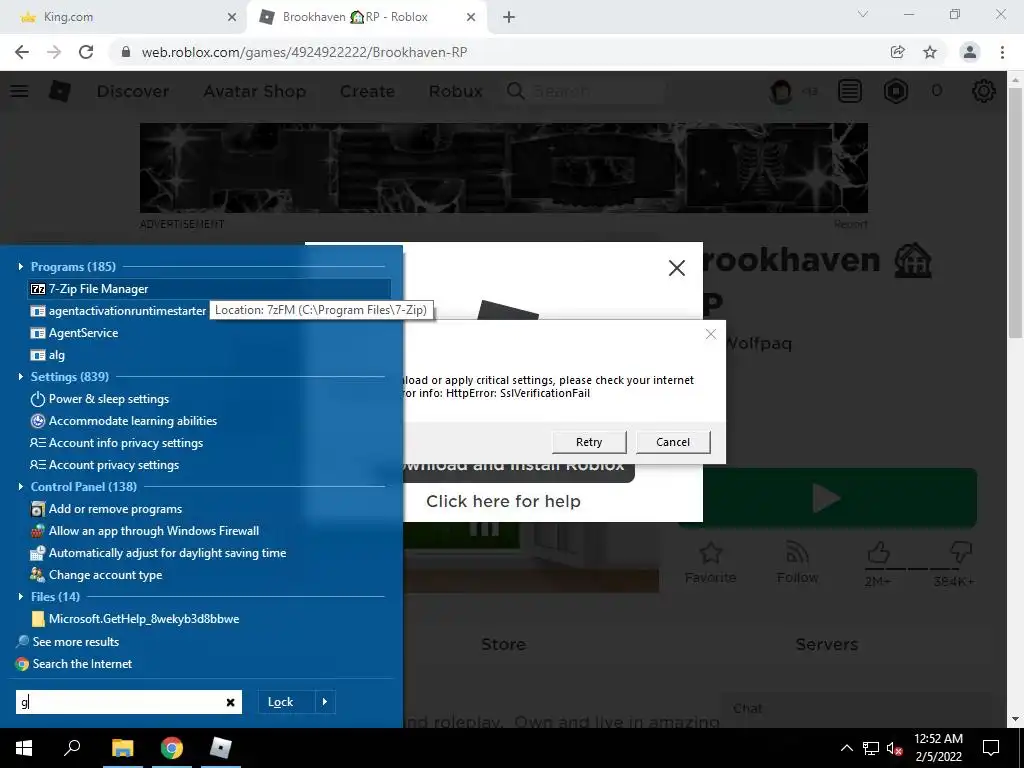Open Avatar Shop in Roblox navbar
The image size is (1024, 768).
(x=255, y=91)
